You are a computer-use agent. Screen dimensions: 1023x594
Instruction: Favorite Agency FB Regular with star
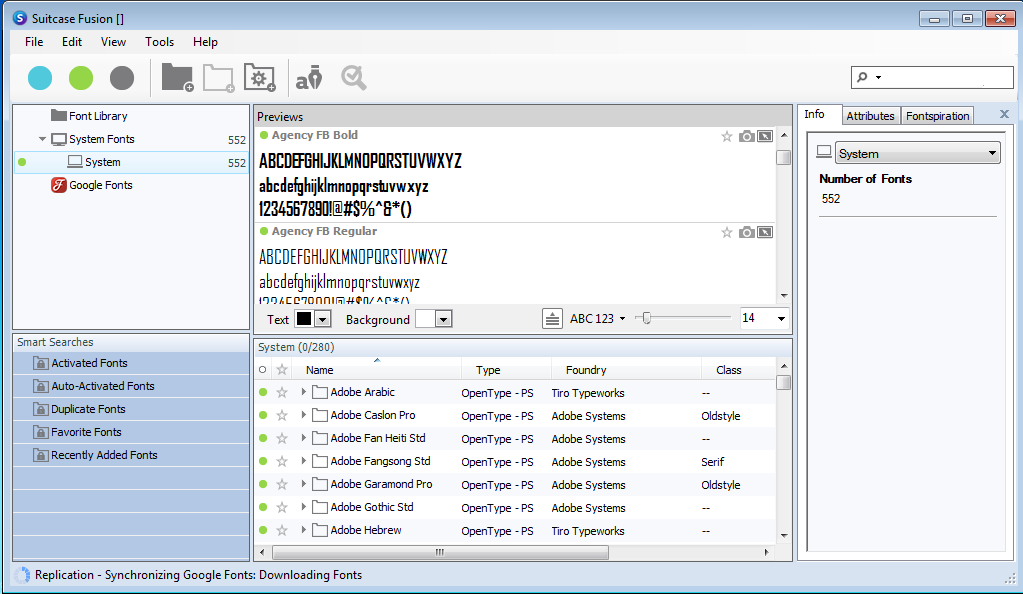tap(726, 232)
